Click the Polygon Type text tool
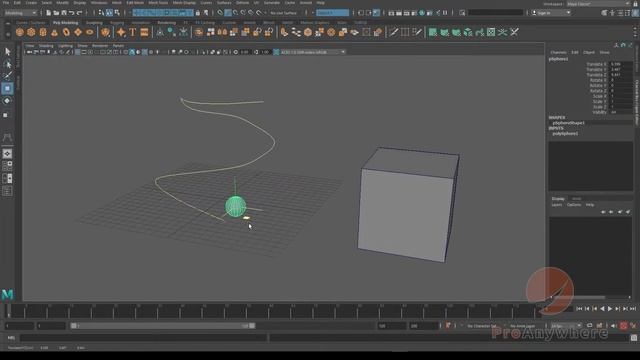The width and height of the screenshot is (640, 360). coord(133,32)
